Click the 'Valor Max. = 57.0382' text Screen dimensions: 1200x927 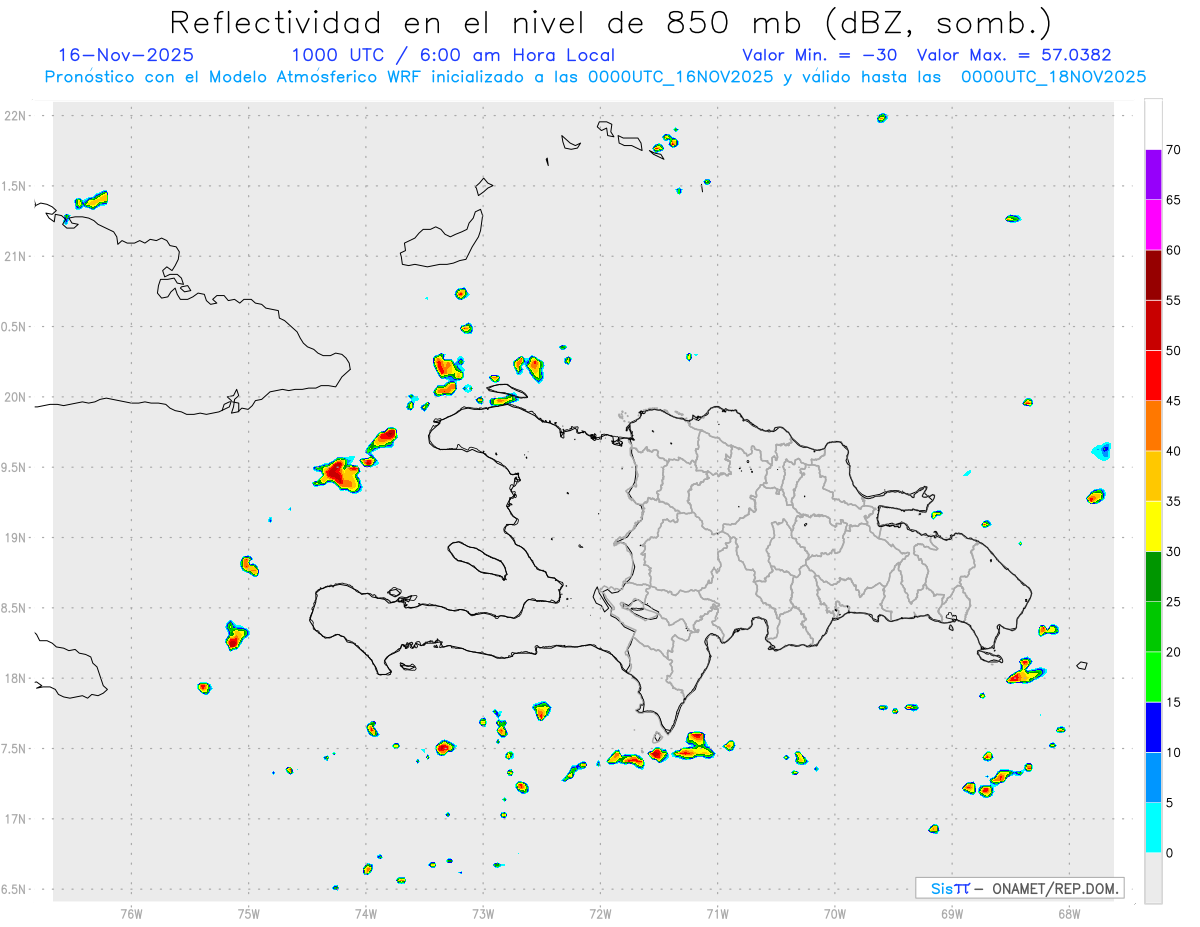[x=1014, y=55]
